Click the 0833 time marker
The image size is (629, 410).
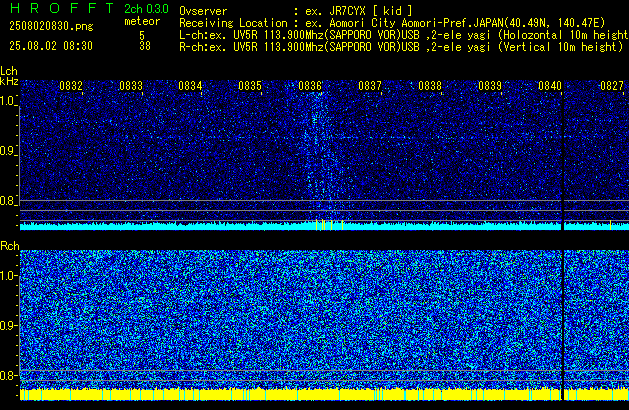(x=131, y=86)
